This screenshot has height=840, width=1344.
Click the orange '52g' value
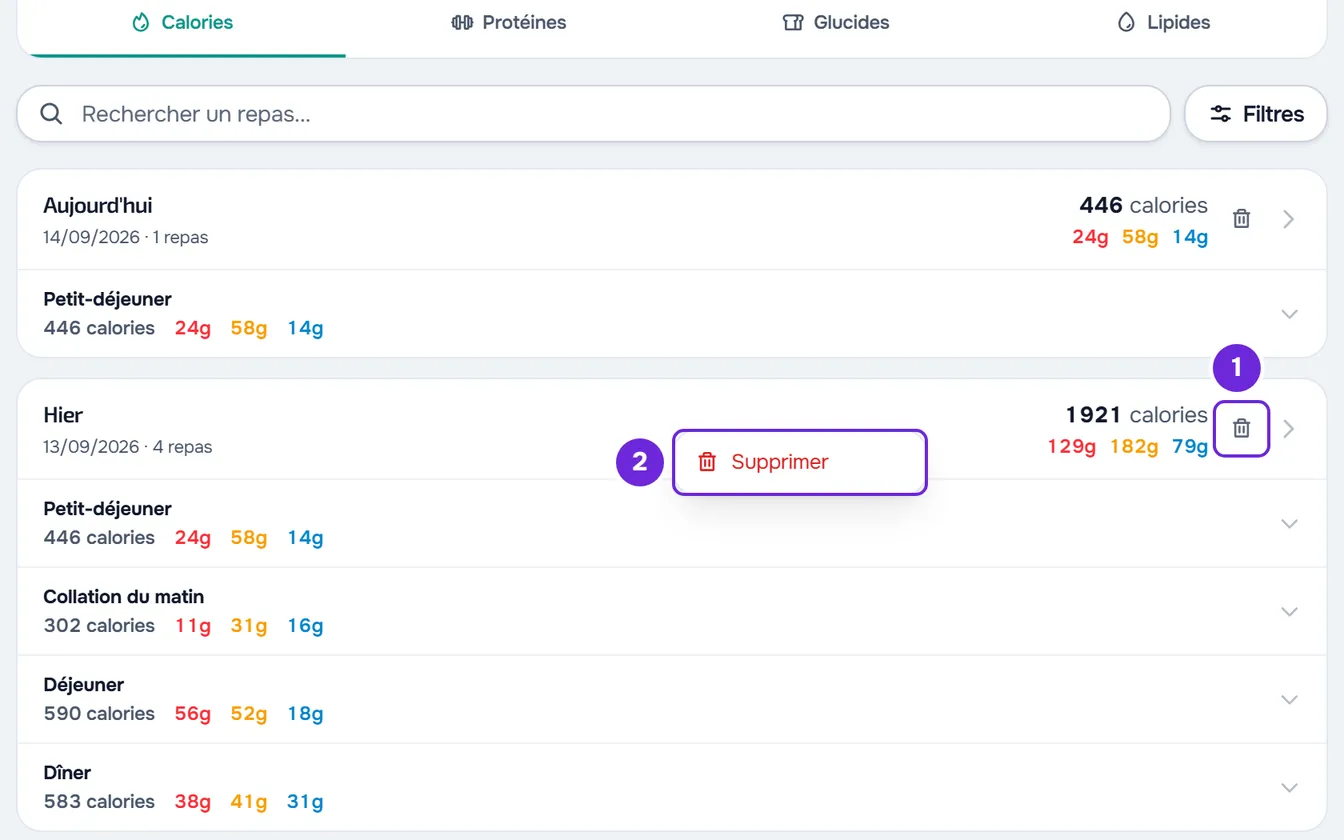click(249, 714)
